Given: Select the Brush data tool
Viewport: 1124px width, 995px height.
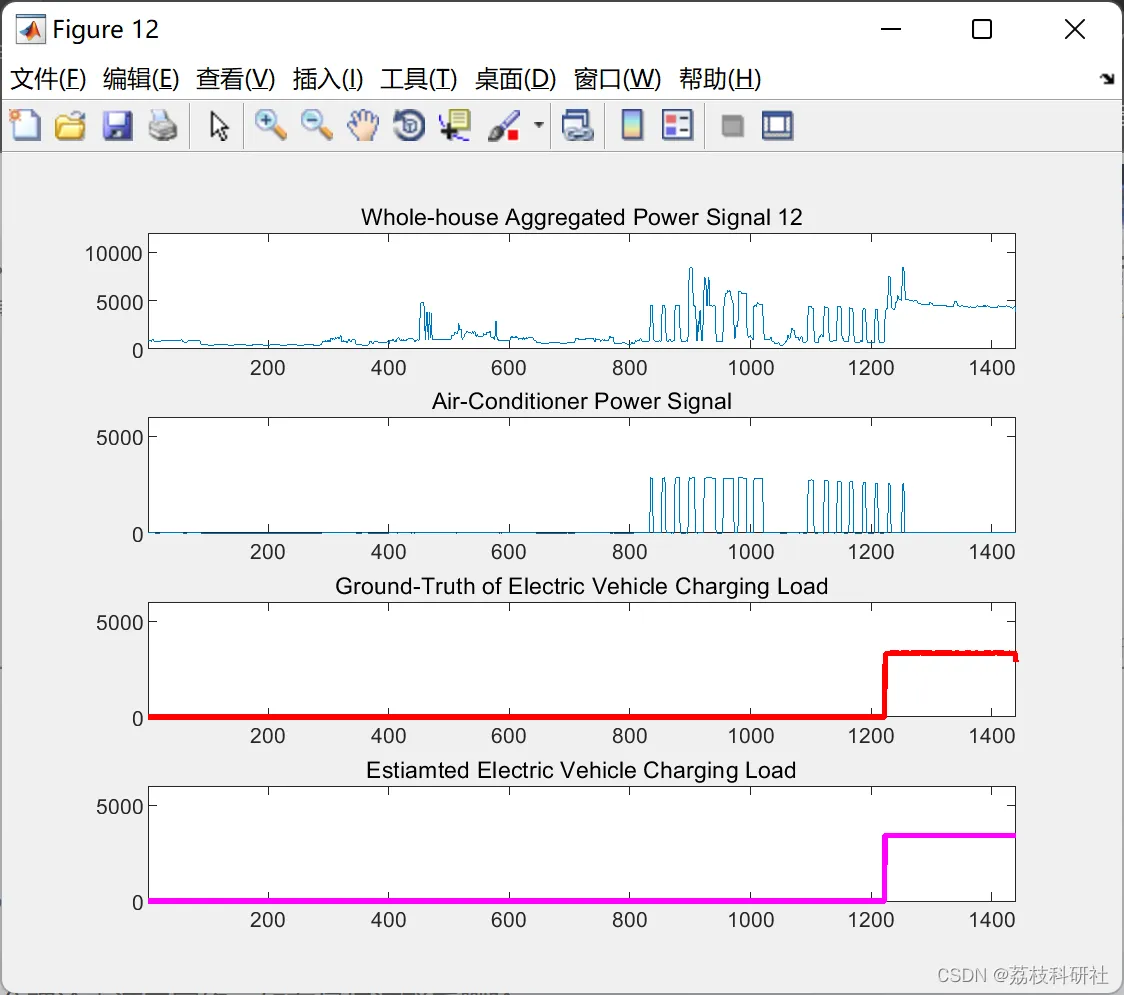Looking at the screenshot, I should click(504, 125).
